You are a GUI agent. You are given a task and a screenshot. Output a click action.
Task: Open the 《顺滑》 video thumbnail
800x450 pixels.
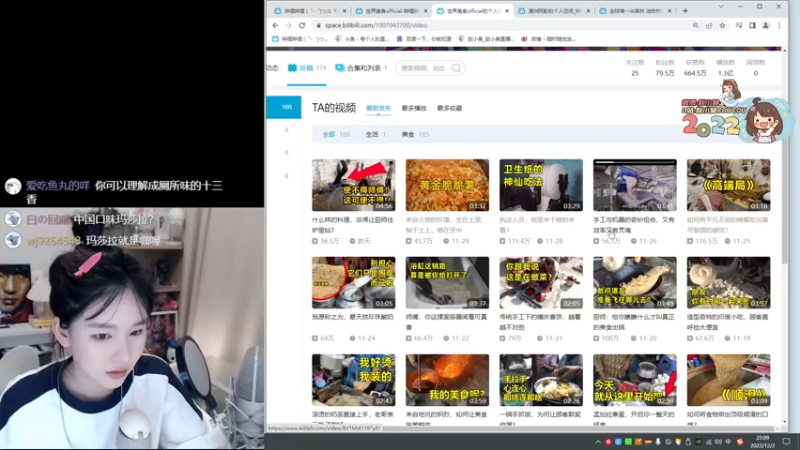[x=728, y=380]
